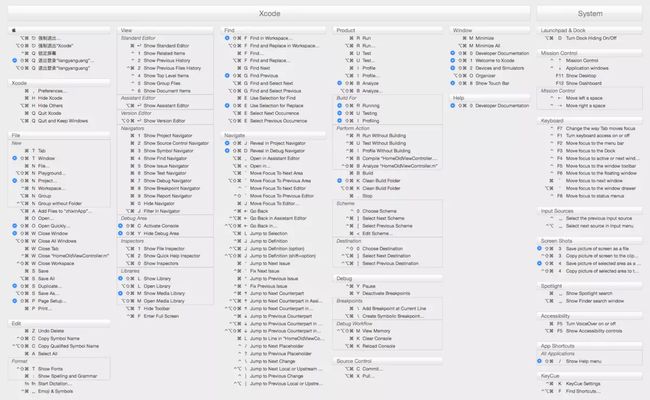Click the blue marker beside Duplicate…
The image size is (650, 400).
[x=15, y=286]
